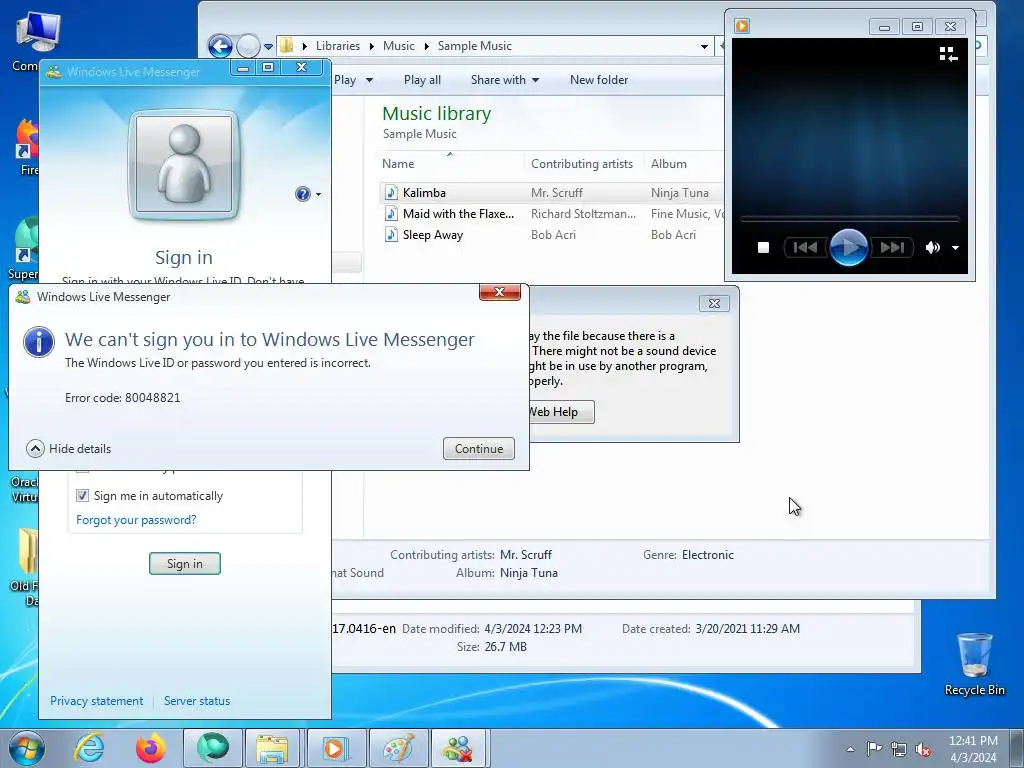Close the sound device error dialog
This screenshot has width=1024, height=768.
(714, 304)
